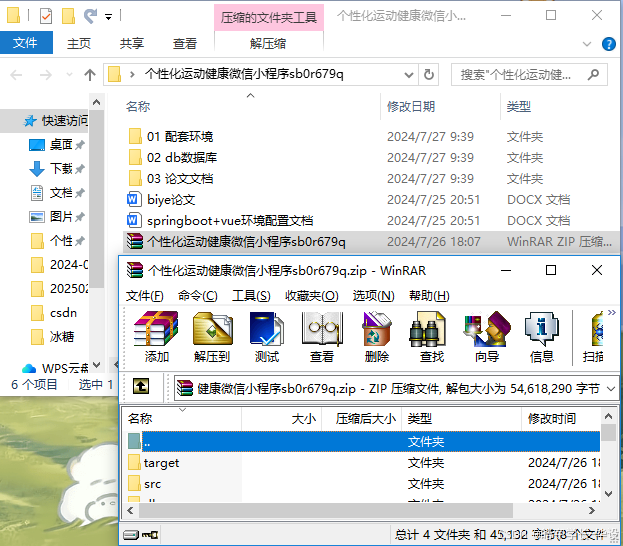
Task: Click the Explorer back navigation arrow
Action: tap(16, 75)
